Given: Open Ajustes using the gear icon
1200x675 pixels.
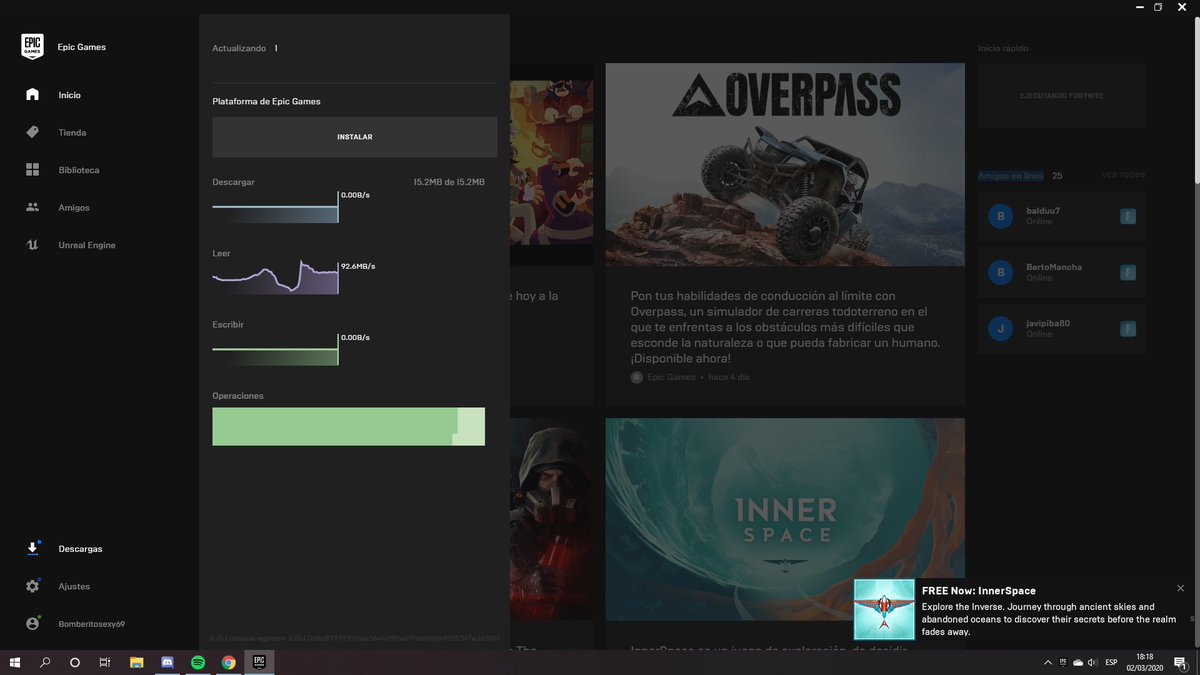Looking at the screenshot, I should pyautogui.click(x=32, y=586).
